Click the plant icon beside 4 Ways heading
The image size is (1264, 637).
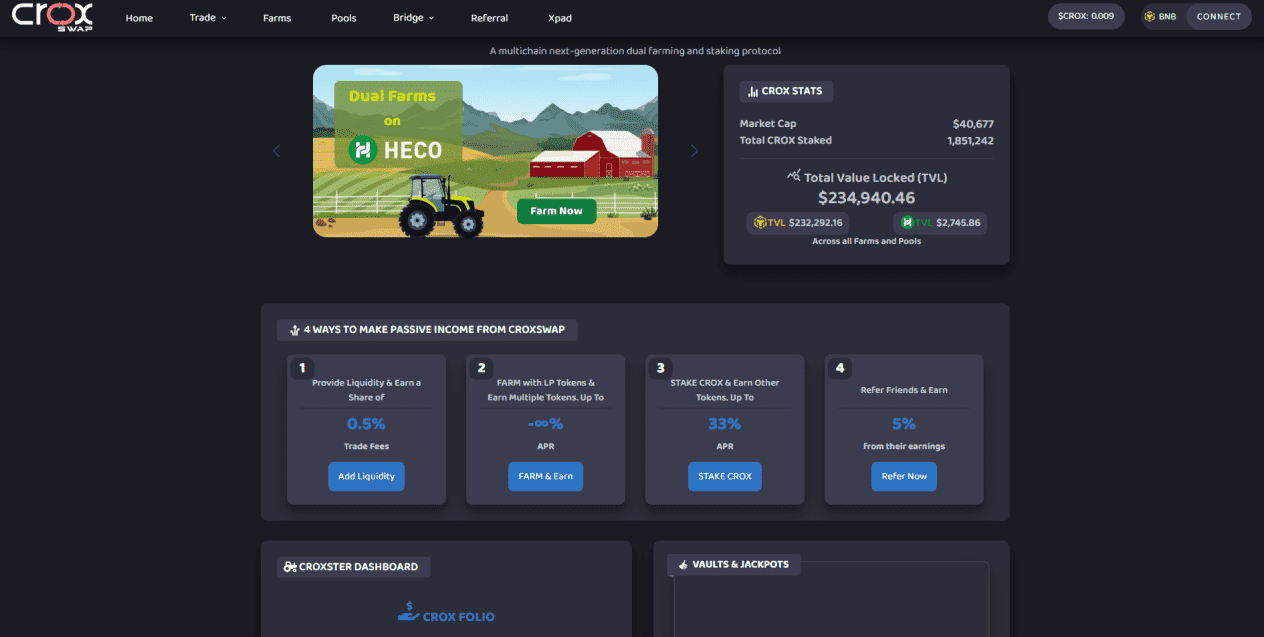(x=295, y=330)
